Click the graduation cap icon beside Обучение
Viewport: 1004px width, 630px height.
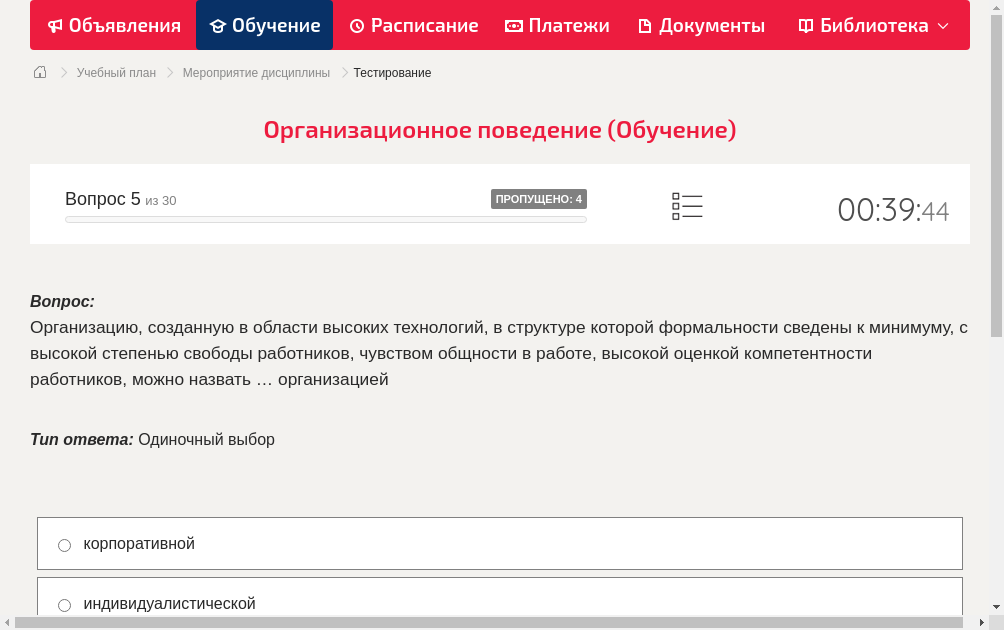pyautogui.click(x=218, y=26)
